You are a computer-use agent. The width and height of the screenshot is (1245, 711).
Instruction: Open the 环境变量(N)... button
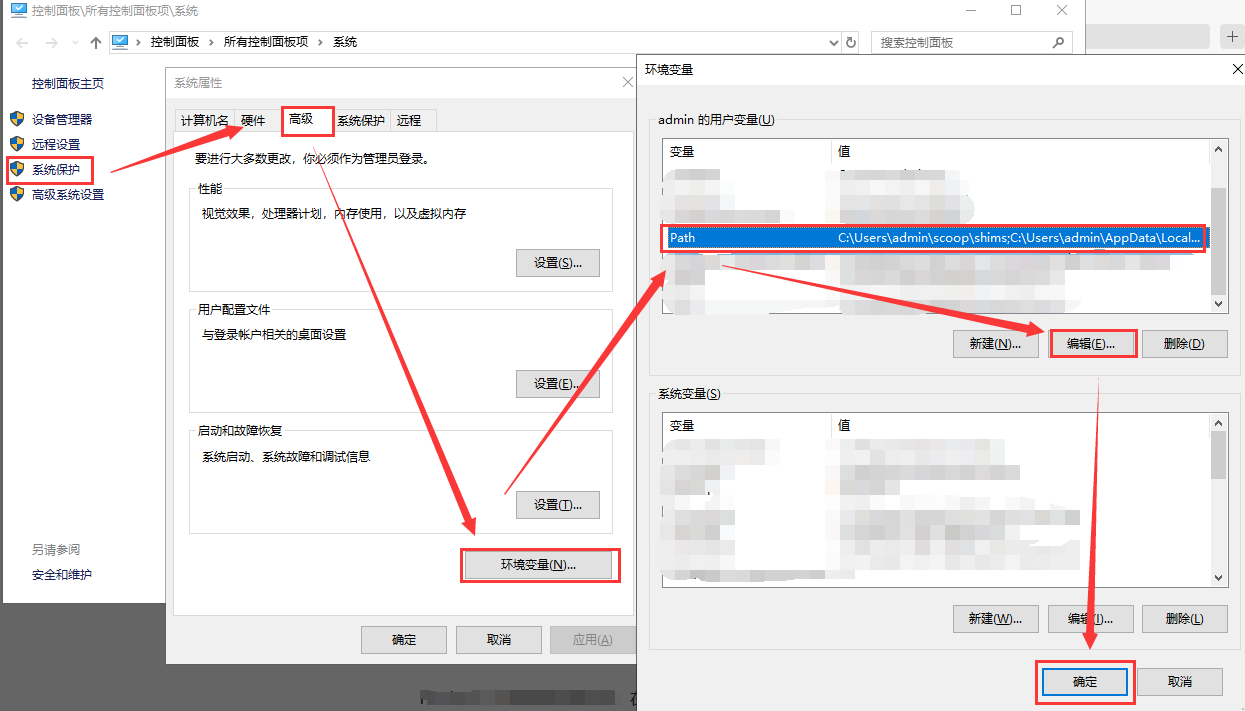tap(538, 565)
